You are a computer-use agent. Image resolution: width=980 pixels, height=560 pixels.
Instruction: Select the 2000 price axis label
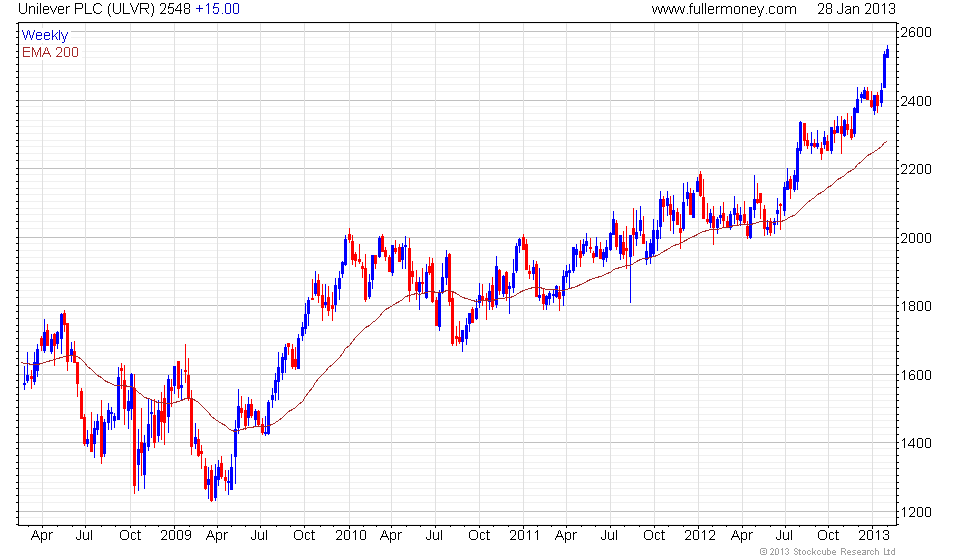916,238
